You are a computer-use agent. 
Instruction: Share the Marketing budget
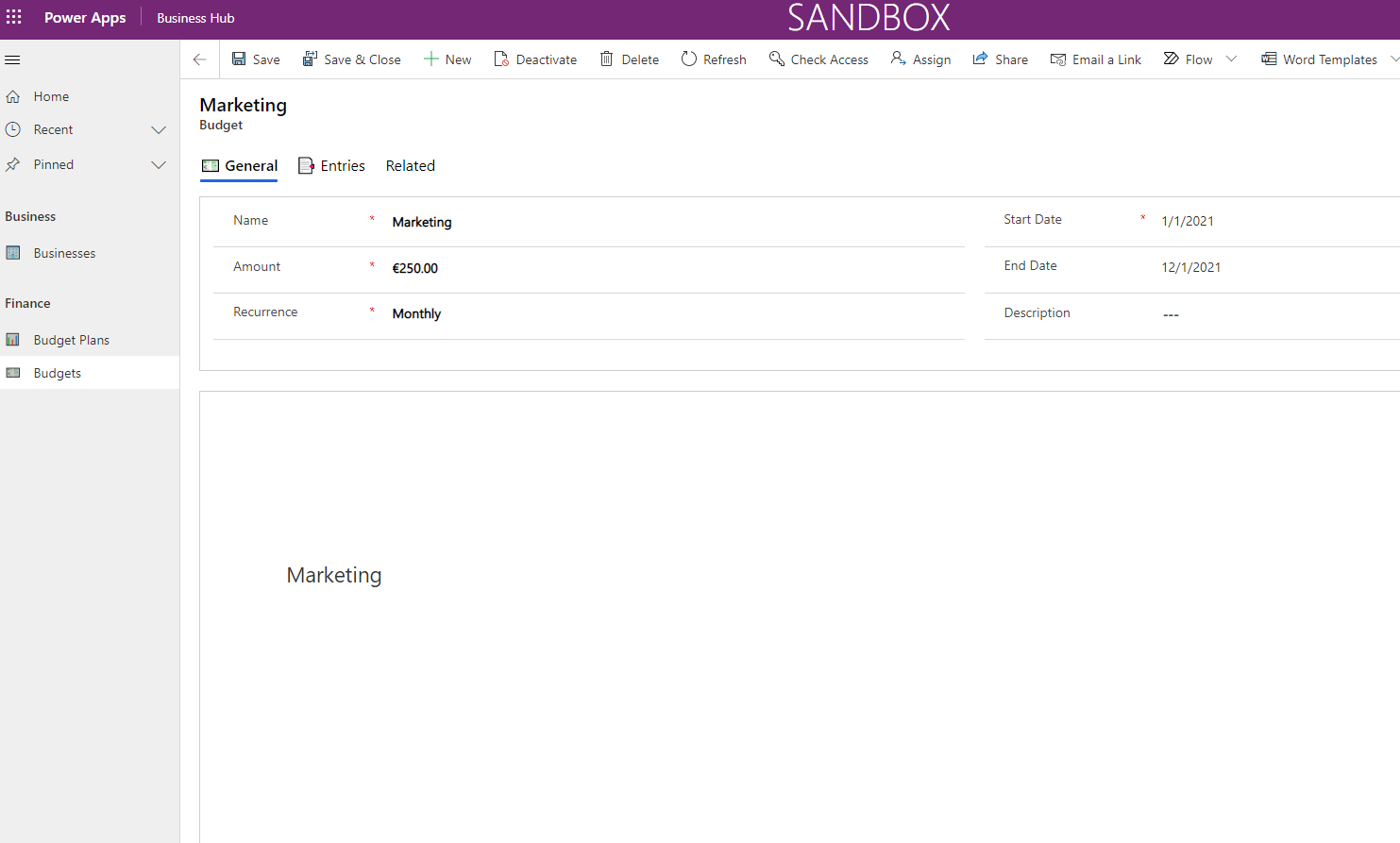(x=1000, y=59)
